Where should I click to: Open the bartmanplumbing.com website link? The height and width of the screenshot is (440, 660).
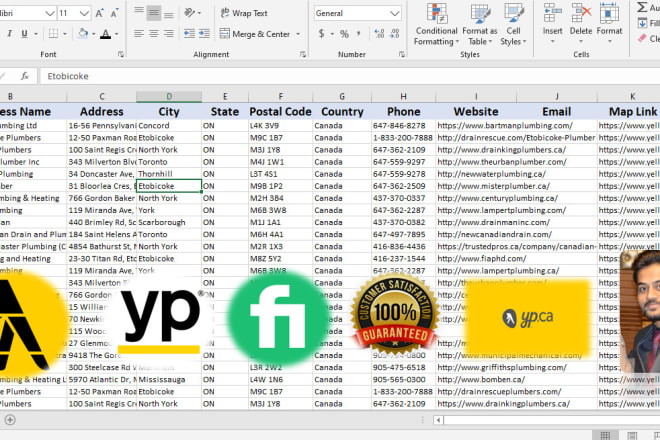(505, 125)
